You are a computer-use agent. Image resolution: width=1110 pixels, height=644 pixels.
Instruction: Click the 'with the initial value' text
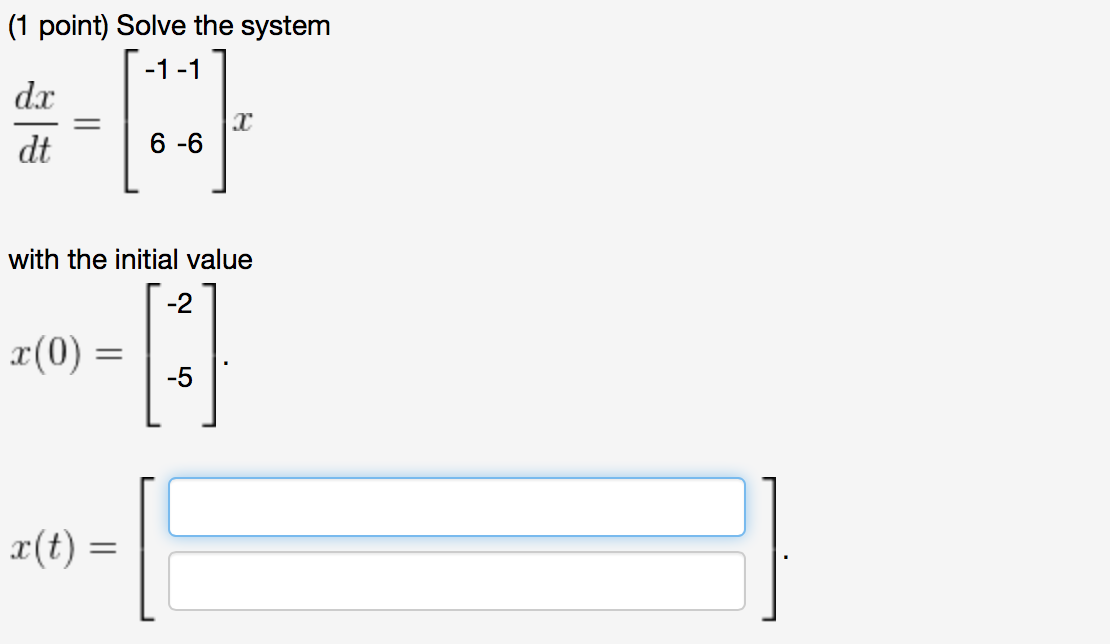point(130,260)
